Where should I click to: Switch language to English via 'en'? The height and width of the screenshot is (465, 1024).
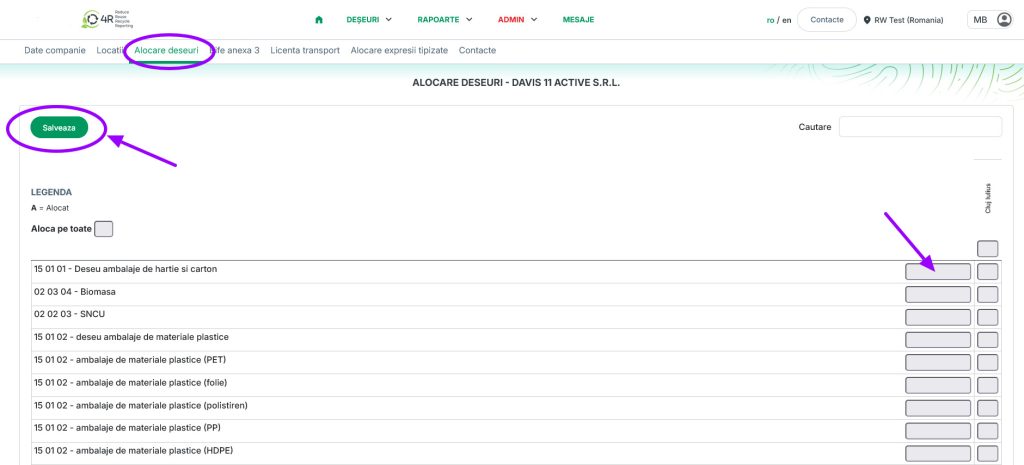[787, 20]
